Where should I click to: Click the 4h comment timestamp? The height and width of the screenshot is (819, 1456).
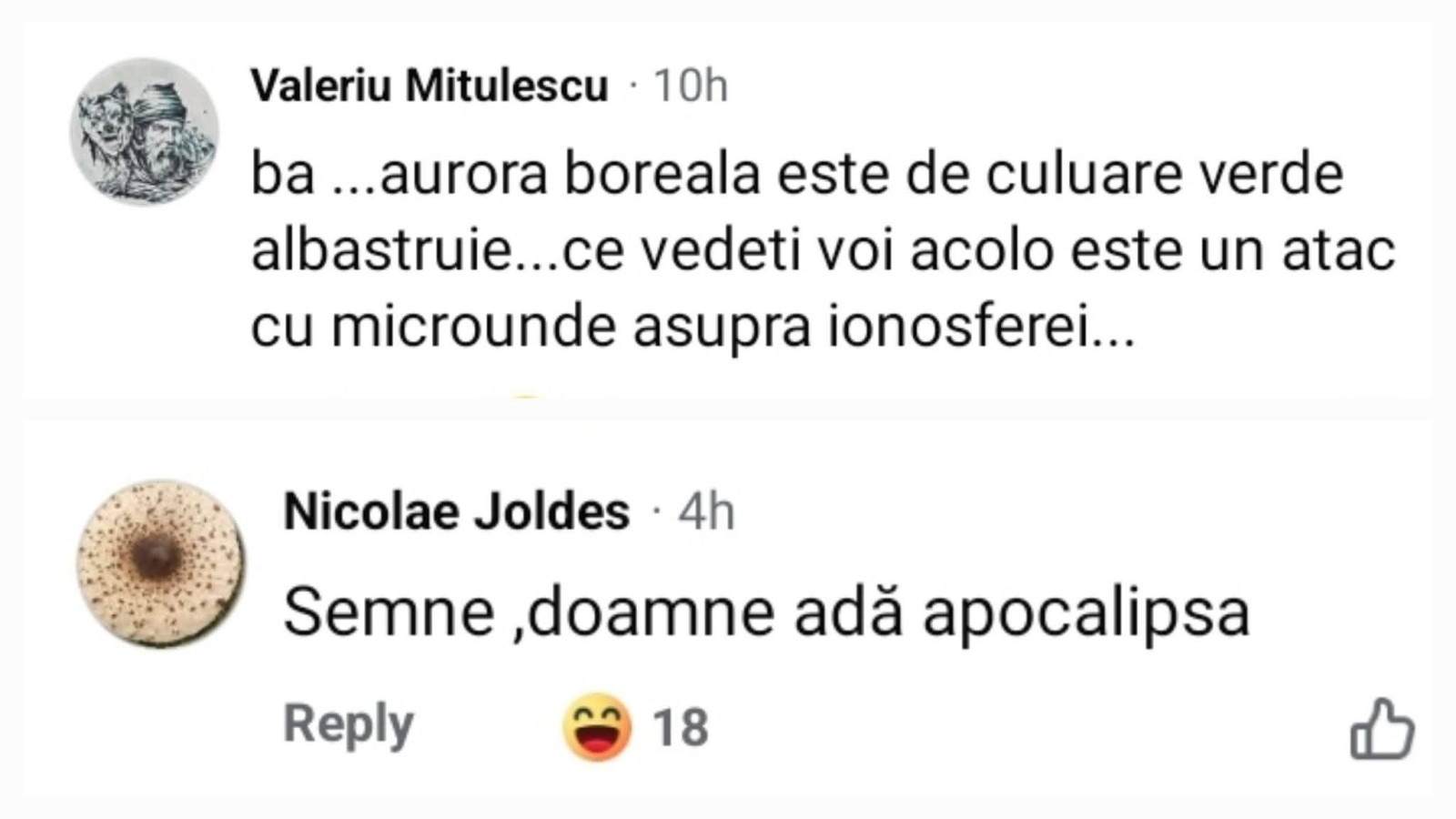[706, 511]
